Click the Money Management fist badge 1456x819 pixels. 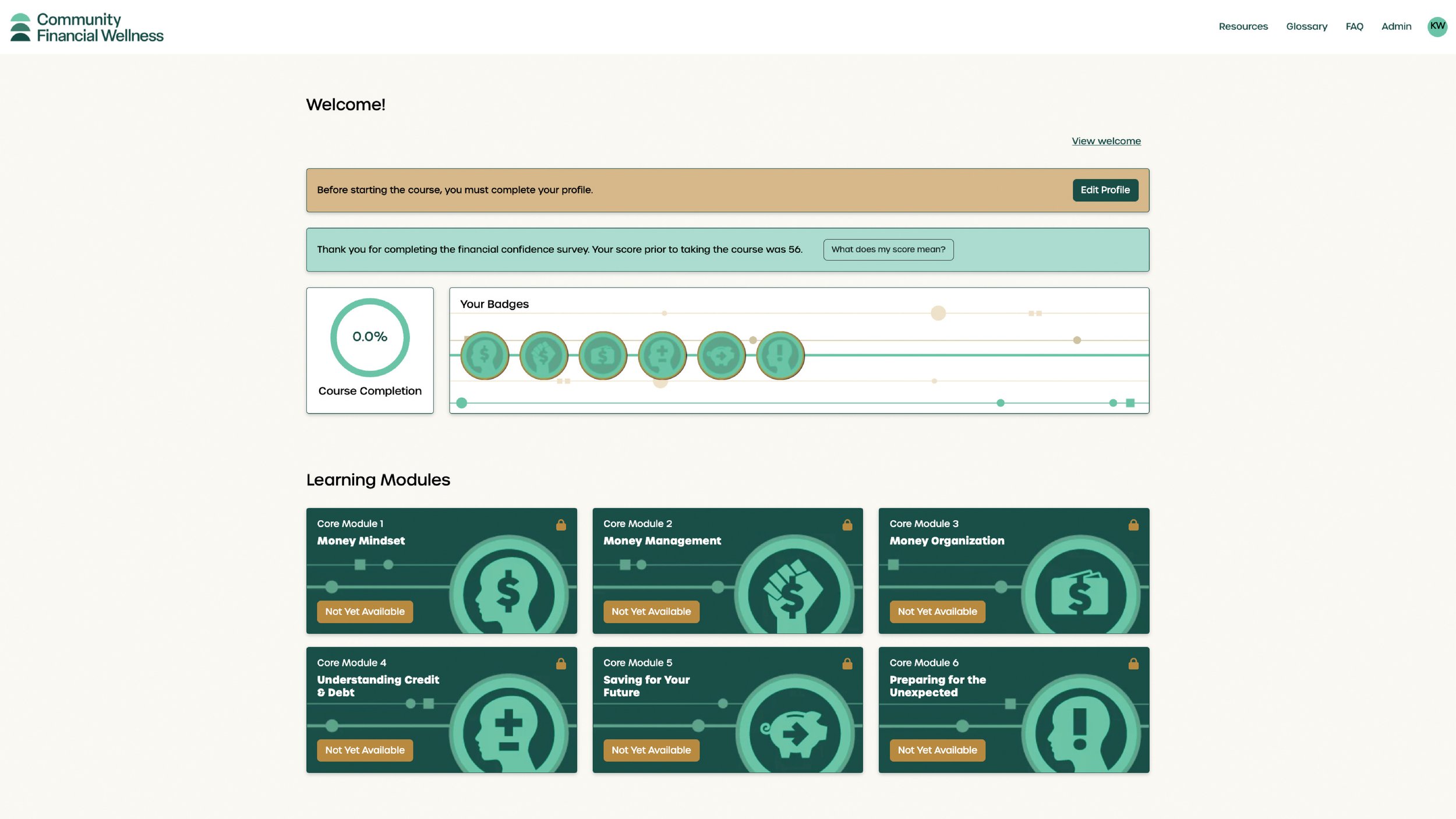tap(543, 355)
